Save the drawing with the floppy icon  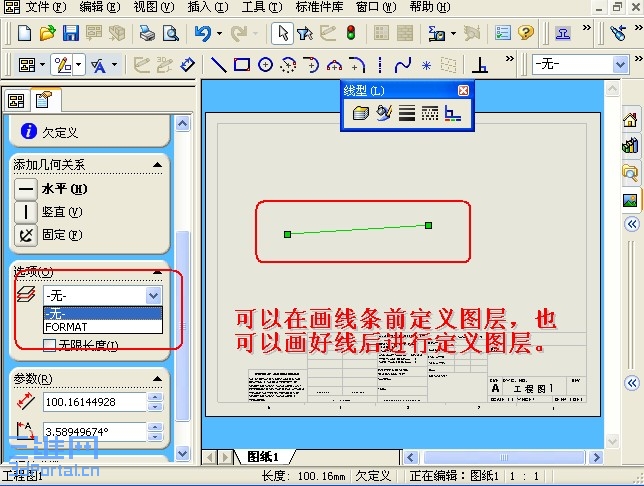(x=70, y=34)
